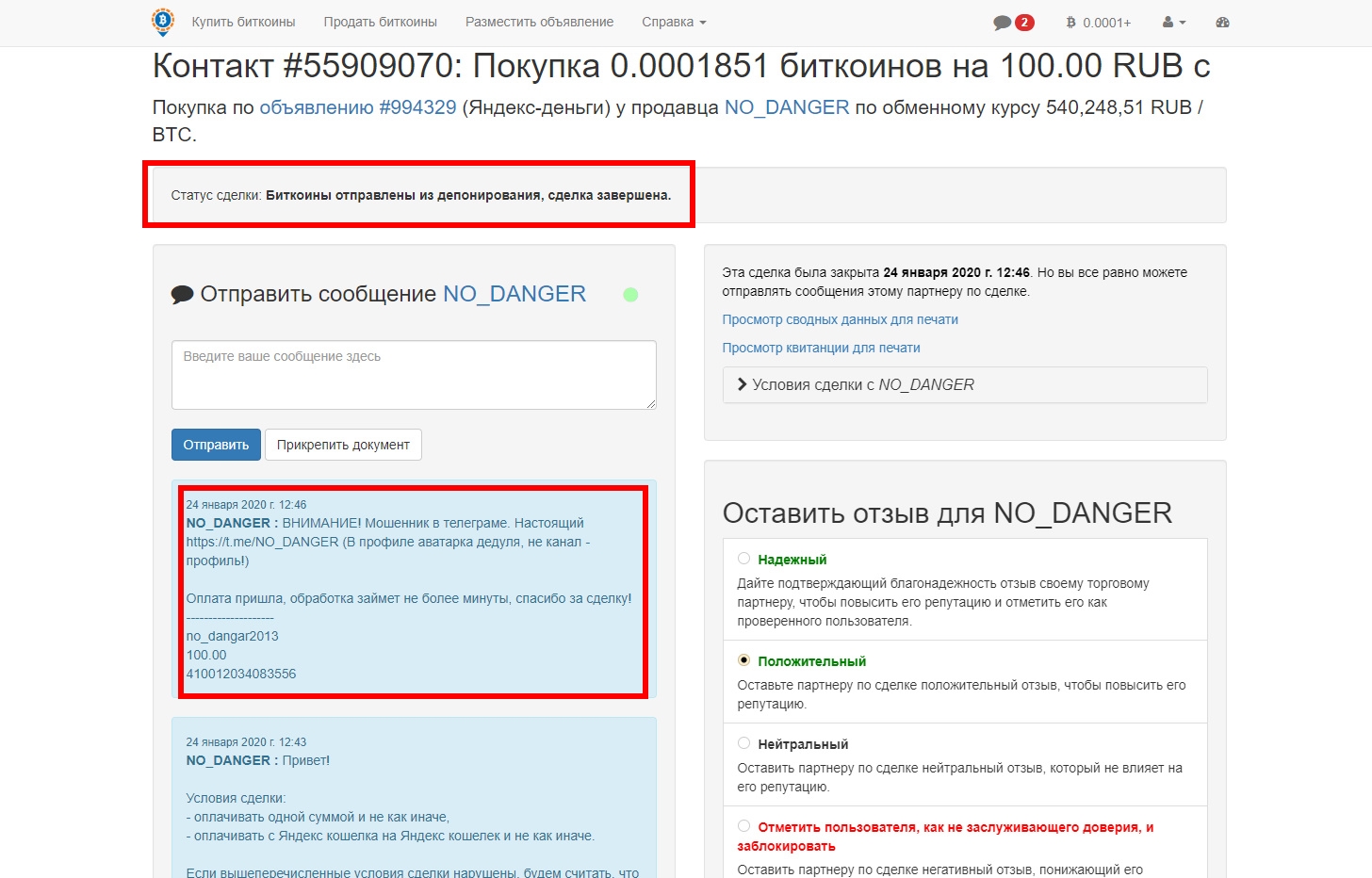Click the https://t.me/NO_DANGER address in message

[262, 542]
